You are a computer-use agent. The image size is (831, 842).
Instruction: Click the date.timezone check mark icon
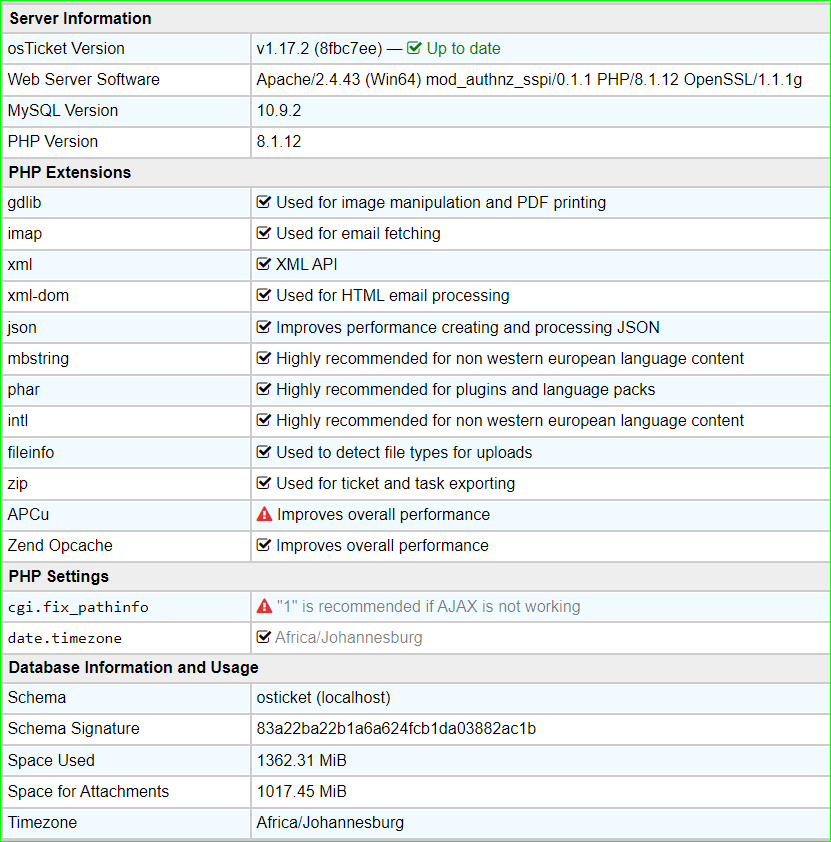[x=264, y=637]
